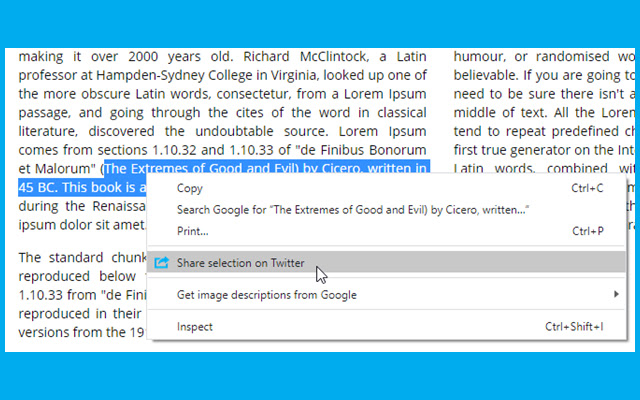Select Share selection on Twitter entry
Screen dimensions: 640x400
click(x=386, y=262)
